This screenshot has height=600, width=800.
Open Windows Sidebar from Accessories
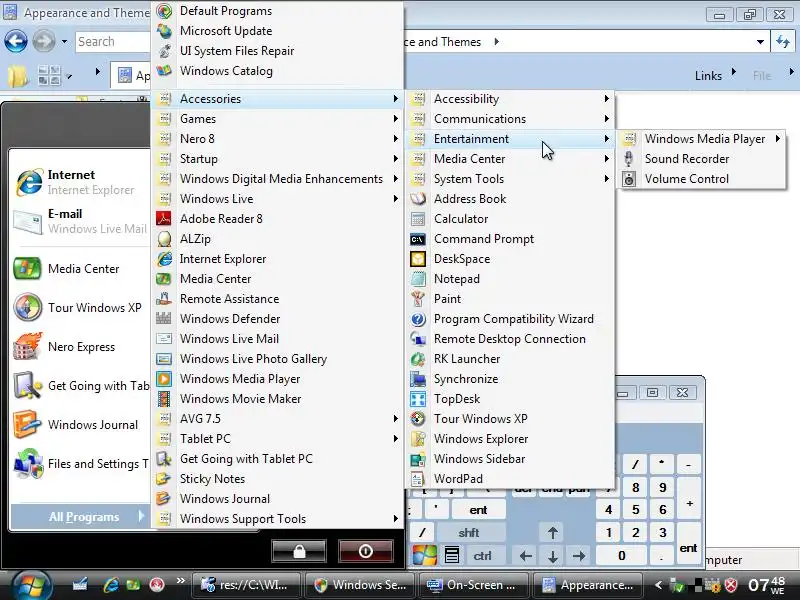[509, 459]
